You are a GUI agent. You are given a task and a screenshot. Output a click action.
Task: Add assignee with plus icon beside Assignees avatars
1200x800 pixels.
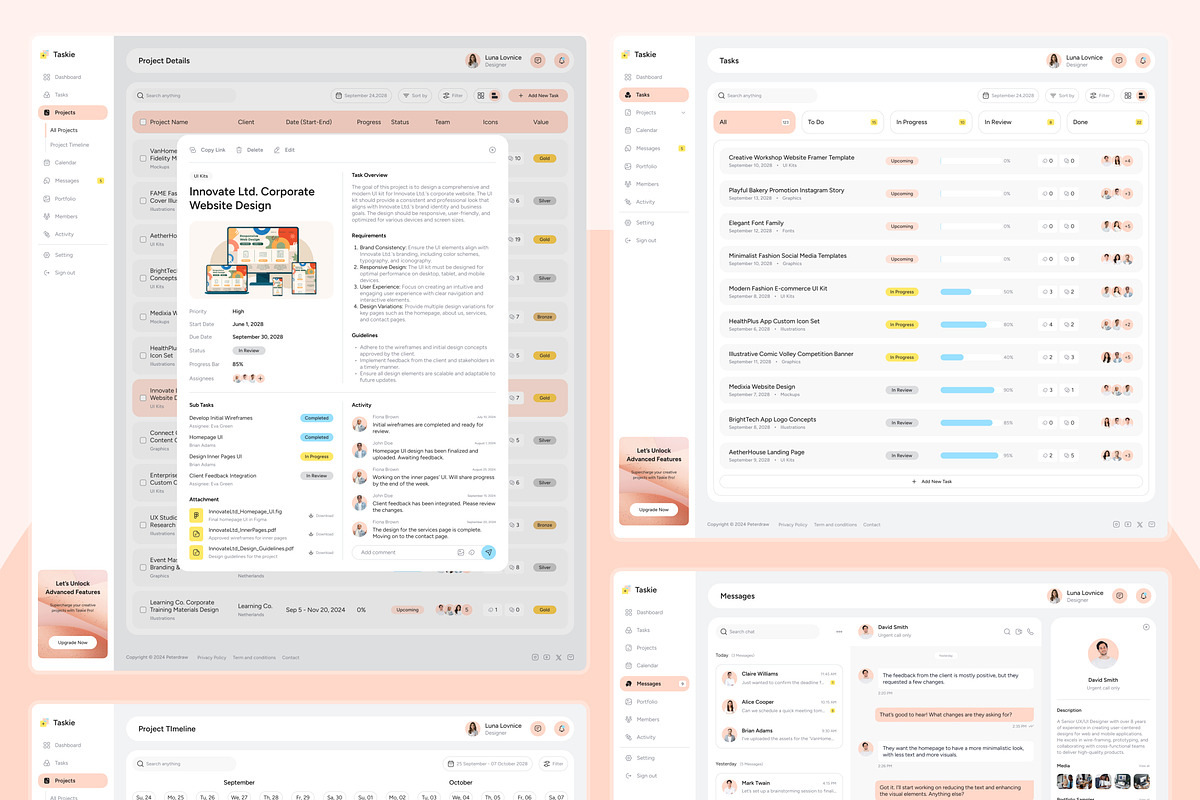[260, 378]
